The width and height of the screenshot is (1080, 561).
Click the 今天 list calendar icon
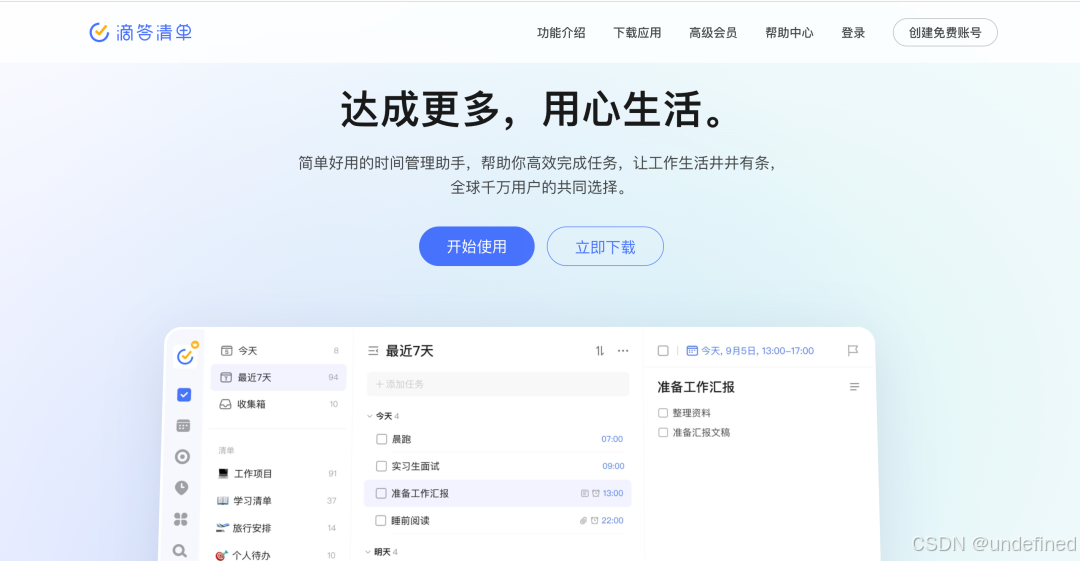point(227,351)
